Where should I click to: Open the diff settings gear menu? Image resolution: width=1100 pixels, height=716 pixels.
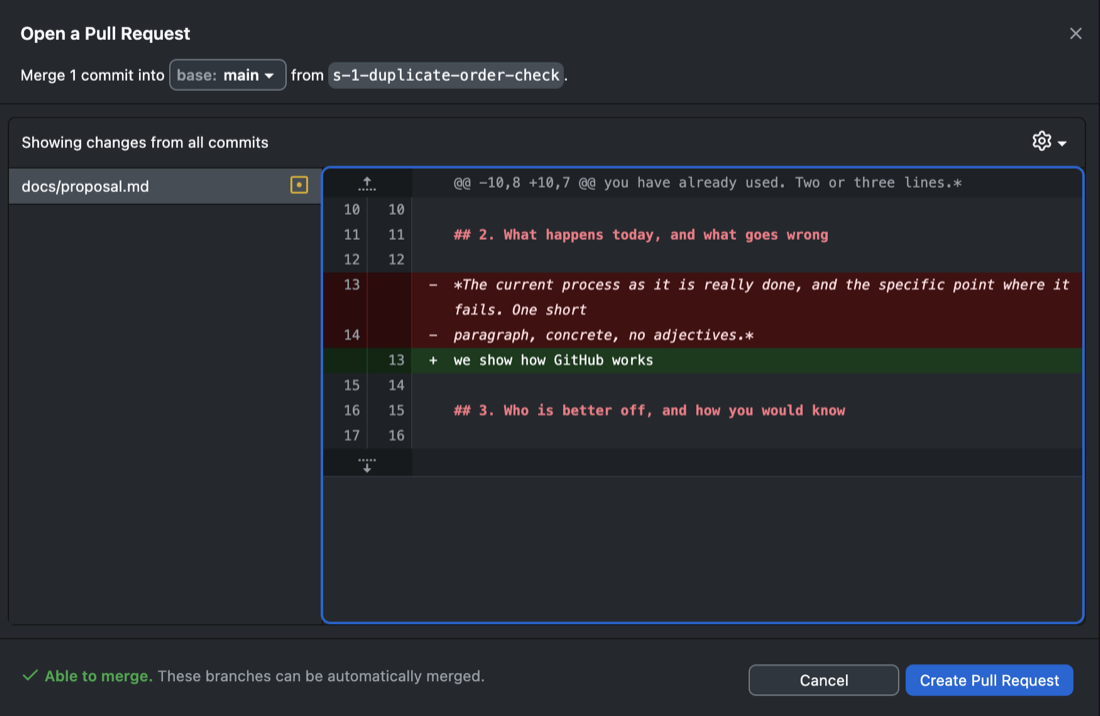point(1049,142)
